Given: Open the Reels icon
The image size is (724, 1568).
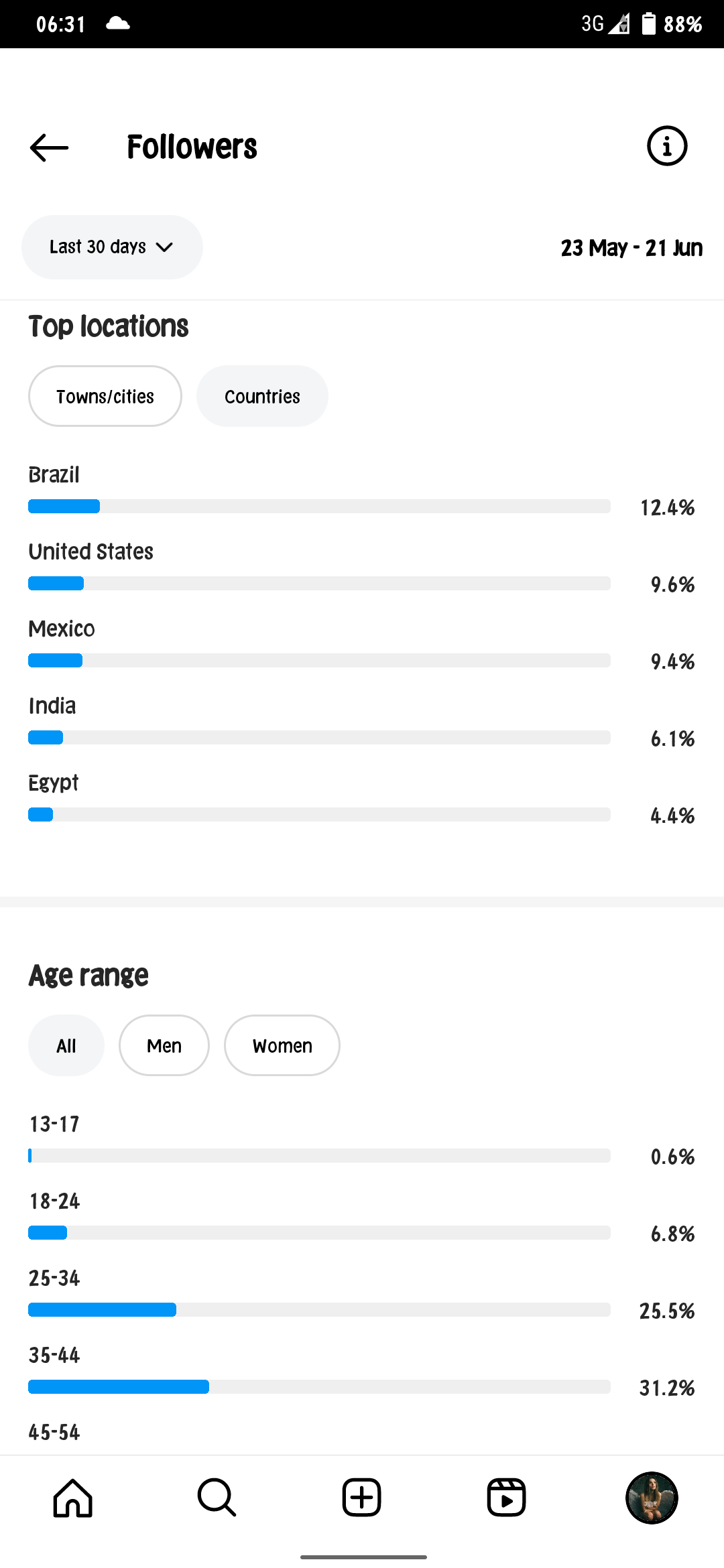Looking at the screenshot, I should coord(506,1498).
